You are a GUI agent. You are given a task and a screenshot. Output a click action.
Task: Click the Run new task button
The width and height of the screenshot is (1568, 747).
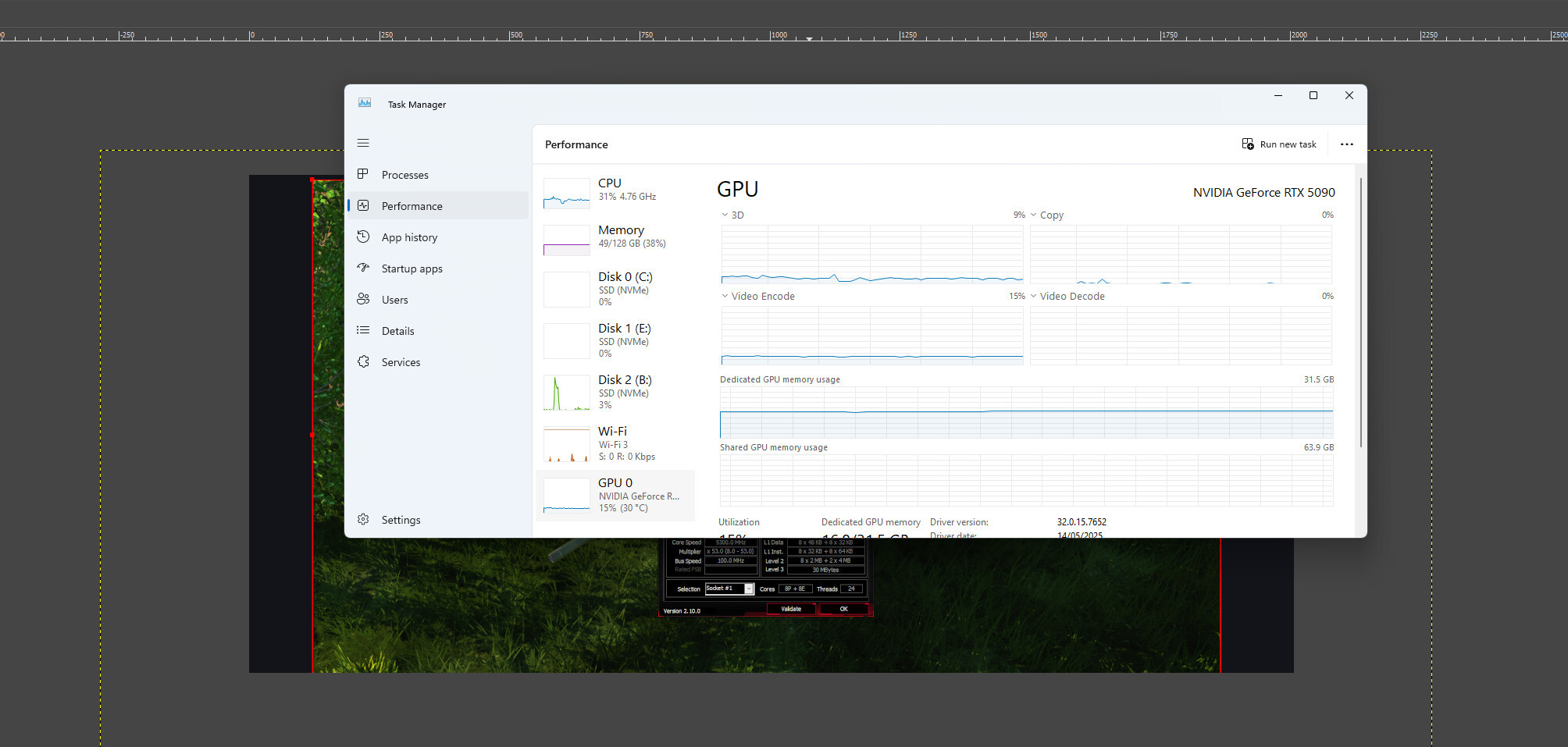tap(1279, 144)
